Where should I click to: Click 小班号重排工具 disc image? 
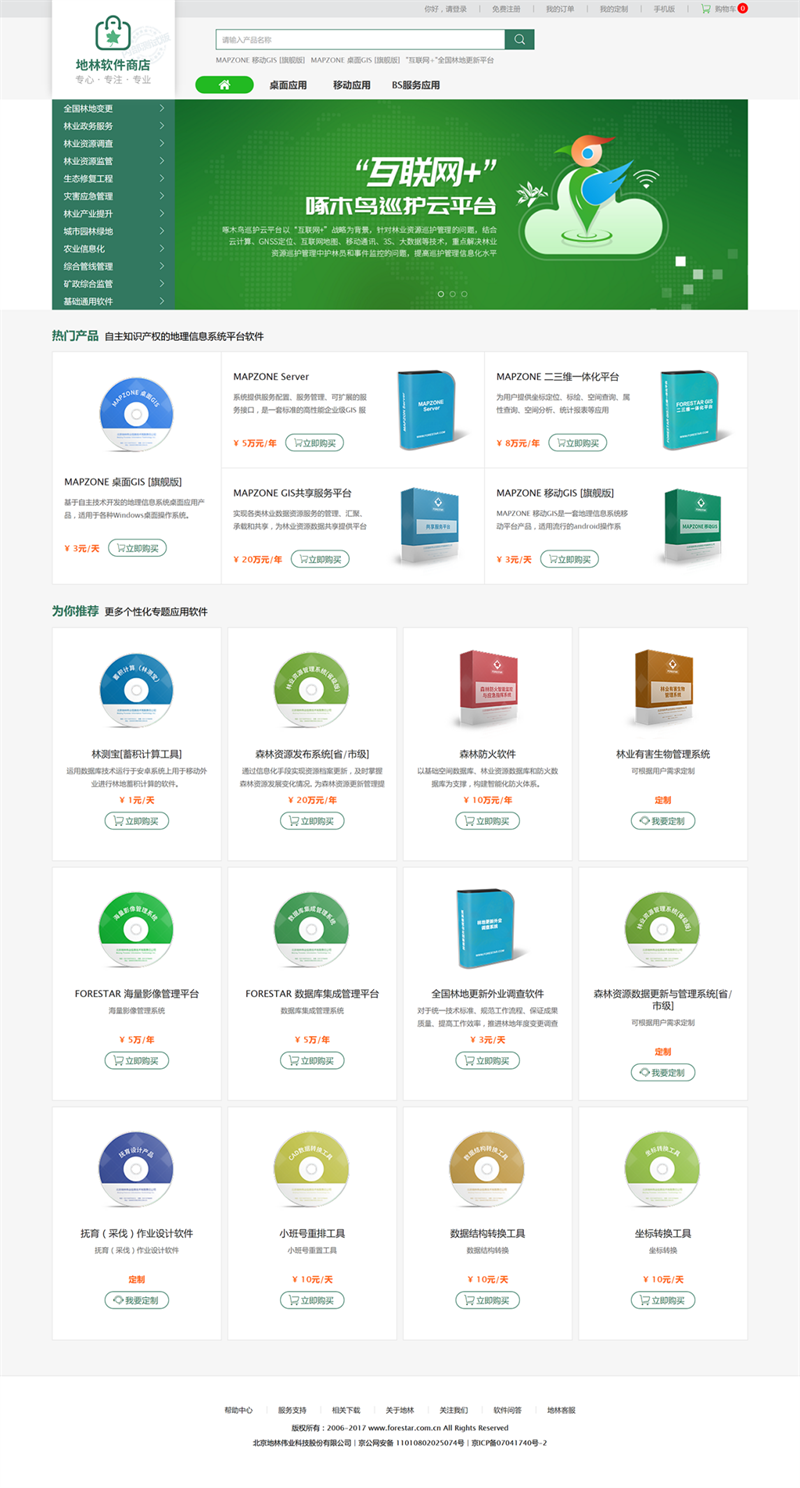click(312, 1170)
